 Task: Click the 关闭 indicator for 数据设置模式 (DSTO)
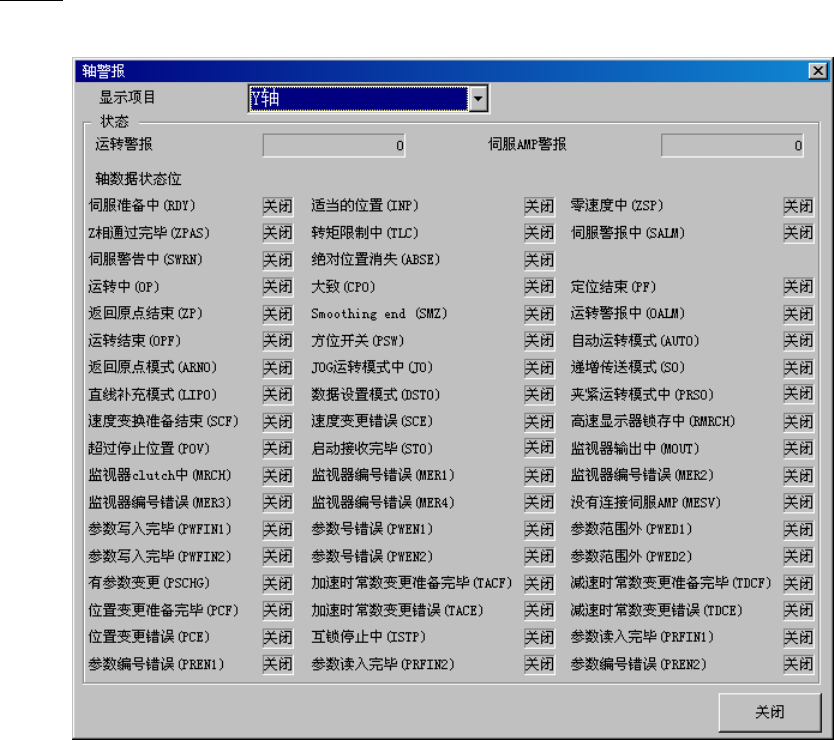[x=539, y=395]
